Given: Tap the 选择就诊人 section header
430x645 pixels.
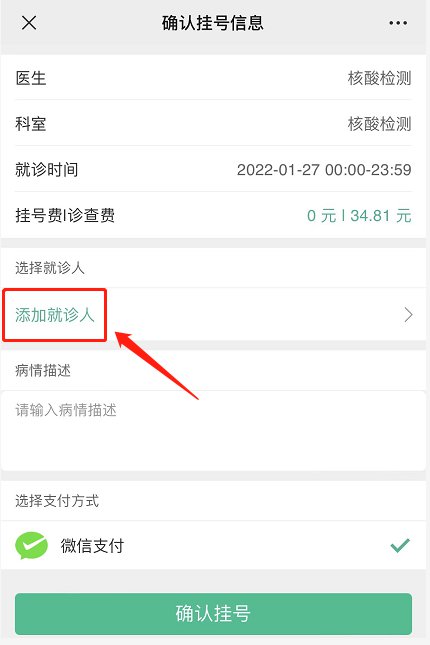Looking at the screenshot, I should 50,268.
